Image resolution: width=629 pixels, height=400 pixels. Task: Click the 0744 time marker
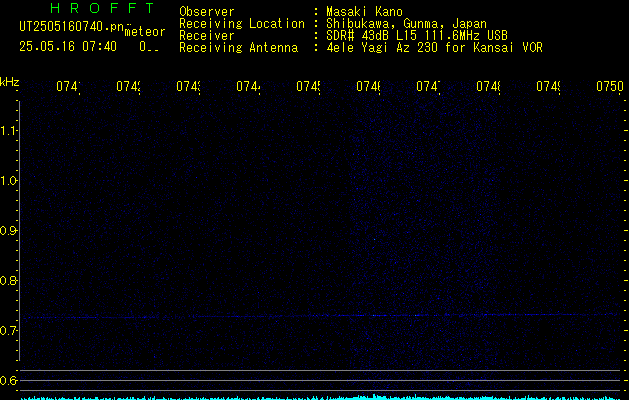(x=248, y=86)
